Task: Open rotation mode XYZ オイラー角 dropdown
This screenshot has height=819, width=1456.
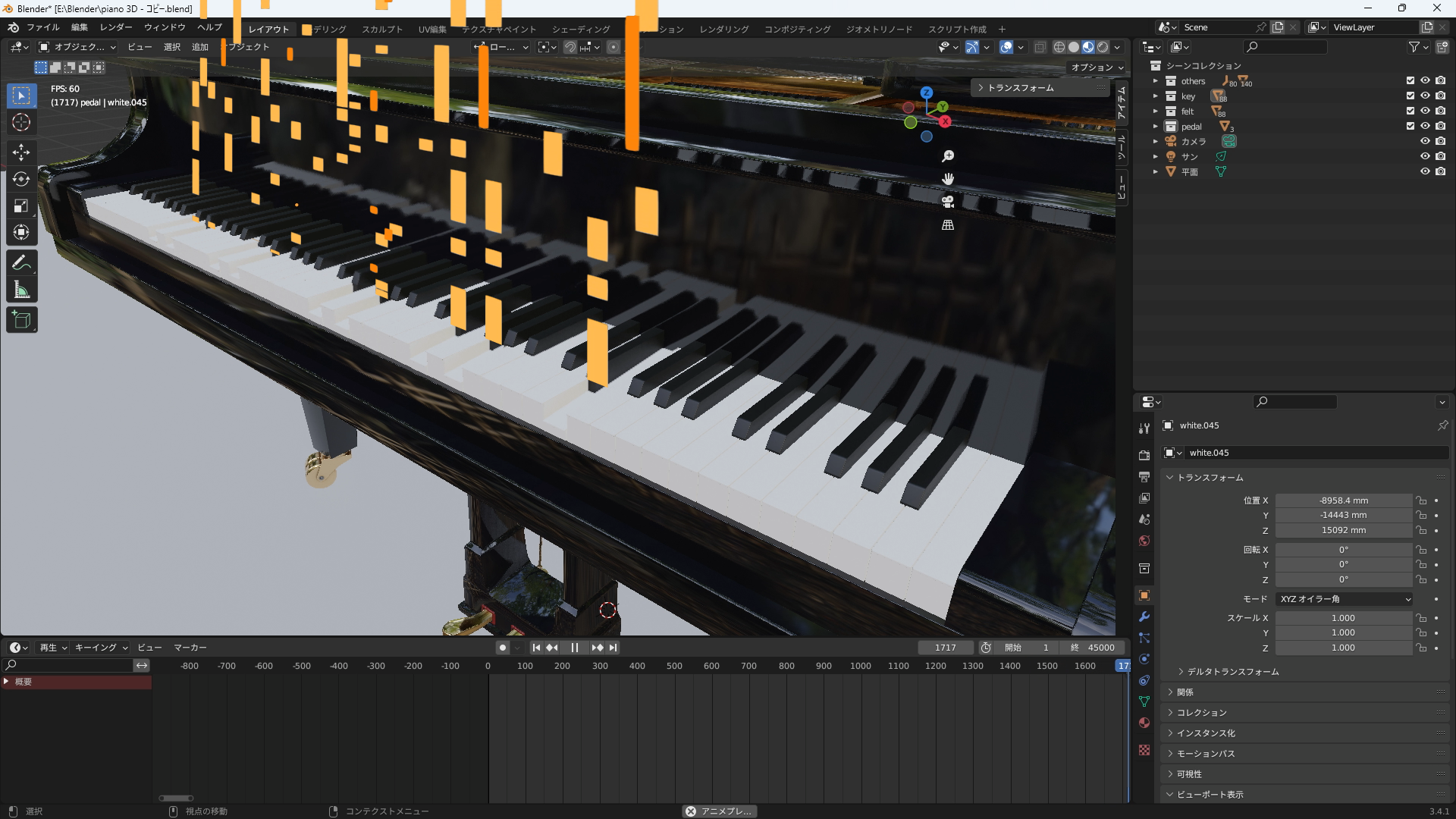Action: [x=1345, y=599]
